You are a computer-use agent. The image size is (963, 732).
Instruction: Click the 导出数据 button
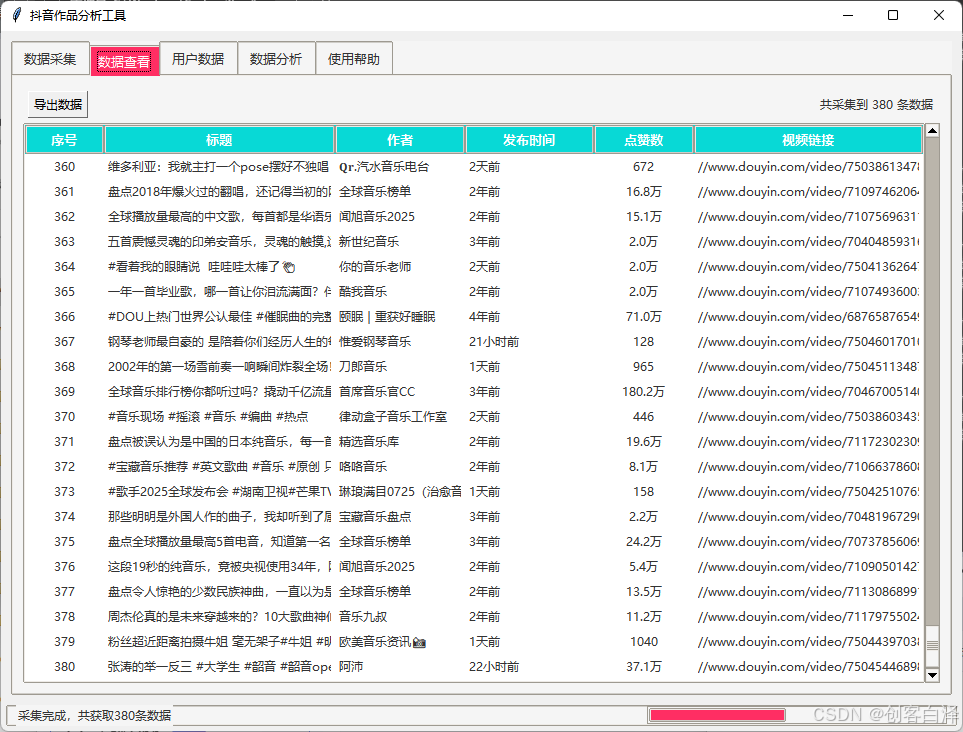58,104
